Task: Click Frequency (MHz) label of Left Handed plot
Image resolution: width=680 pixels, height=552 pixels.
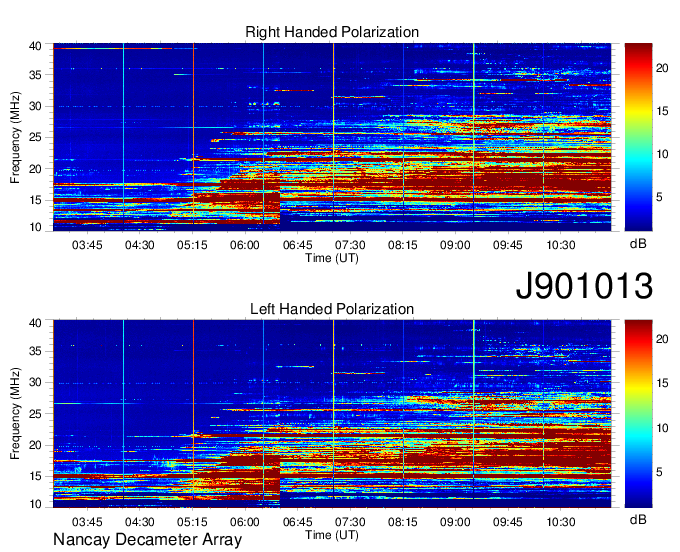Action: tap(15, 414)
